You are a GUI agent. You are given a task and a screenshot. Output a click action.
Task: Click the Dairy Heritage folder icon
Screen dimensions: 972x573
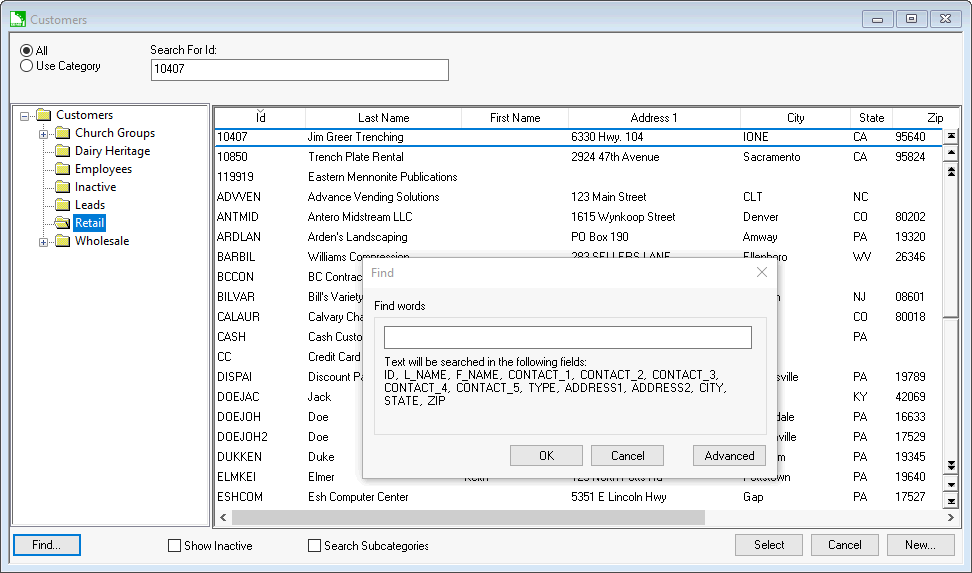62,151
